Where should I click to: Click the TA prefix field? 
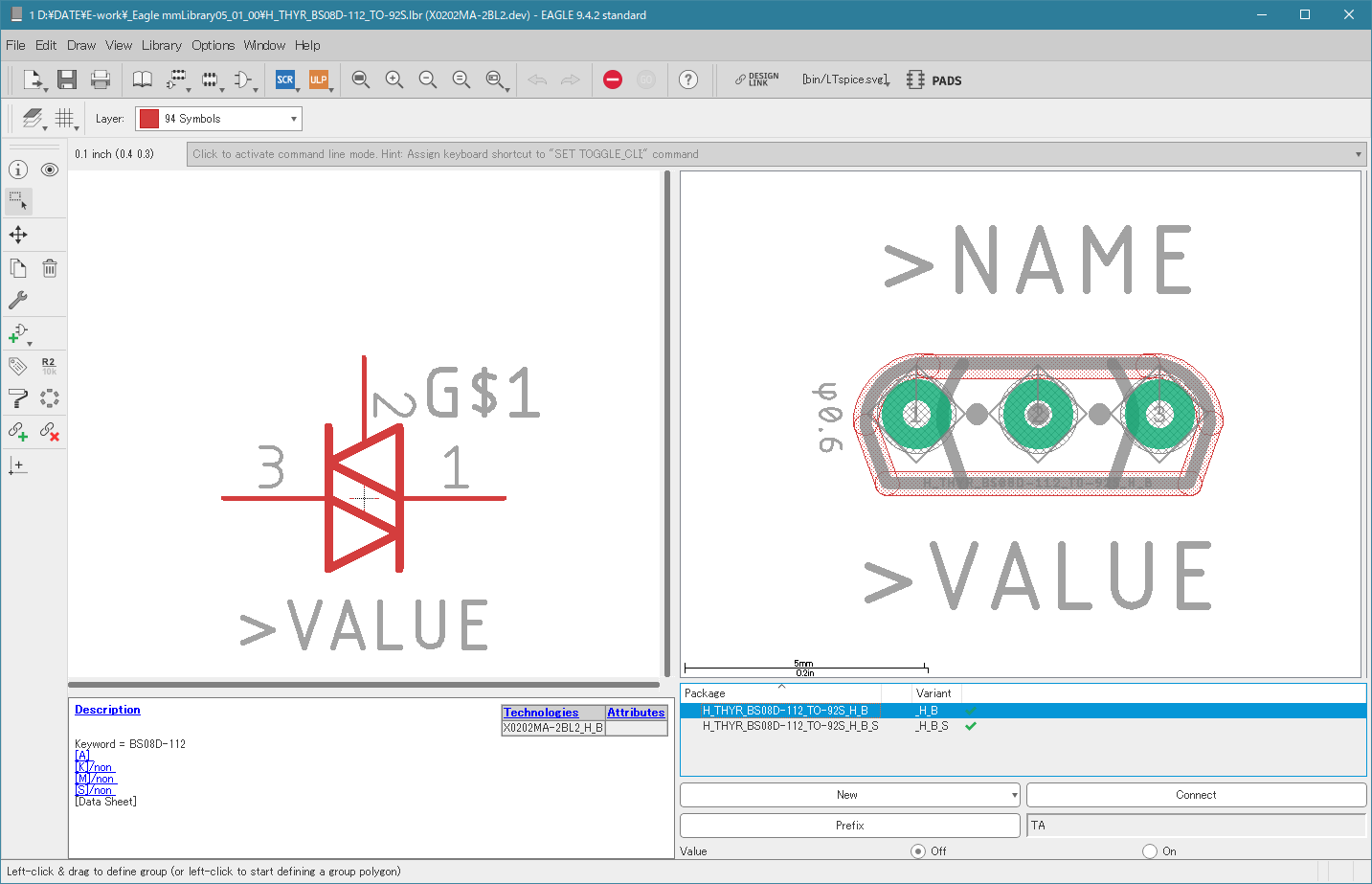coord(1196,826)
